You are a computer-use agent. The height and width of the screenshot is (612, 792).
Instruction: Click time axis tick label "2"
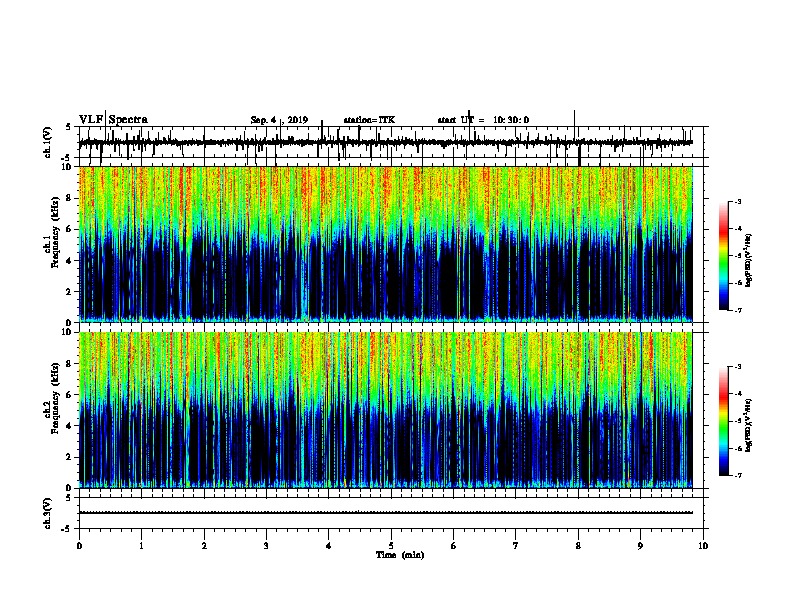coord(204,546)
